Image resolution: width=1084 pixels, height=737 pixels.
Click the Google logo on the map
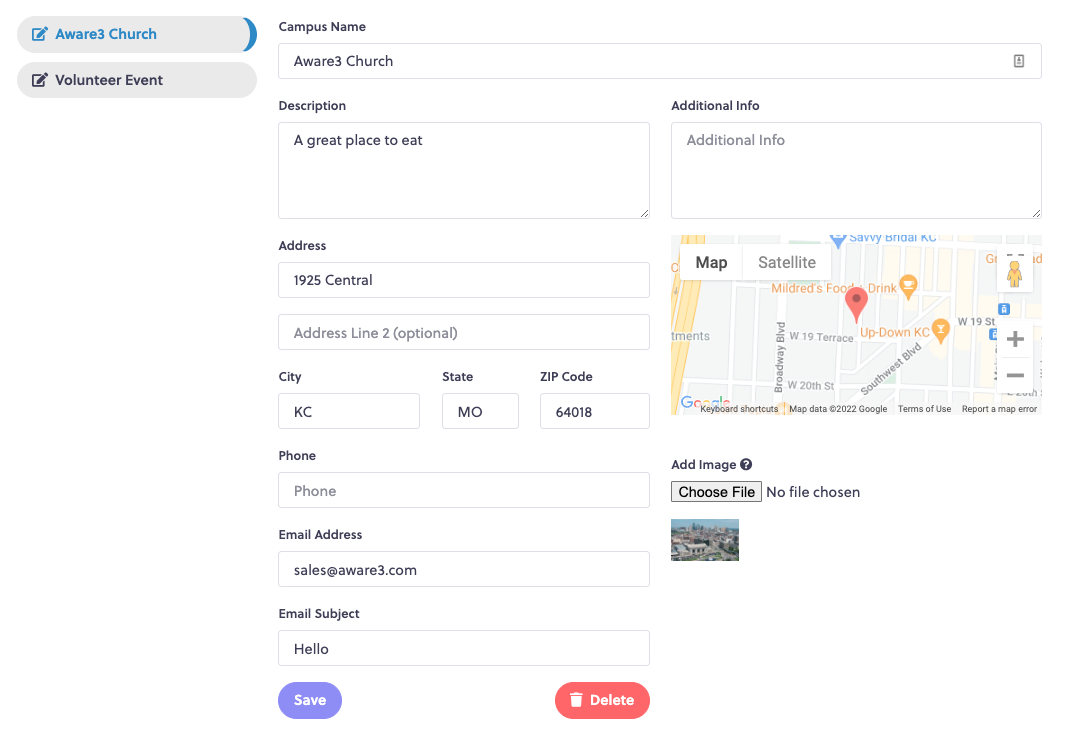(705, 402)
